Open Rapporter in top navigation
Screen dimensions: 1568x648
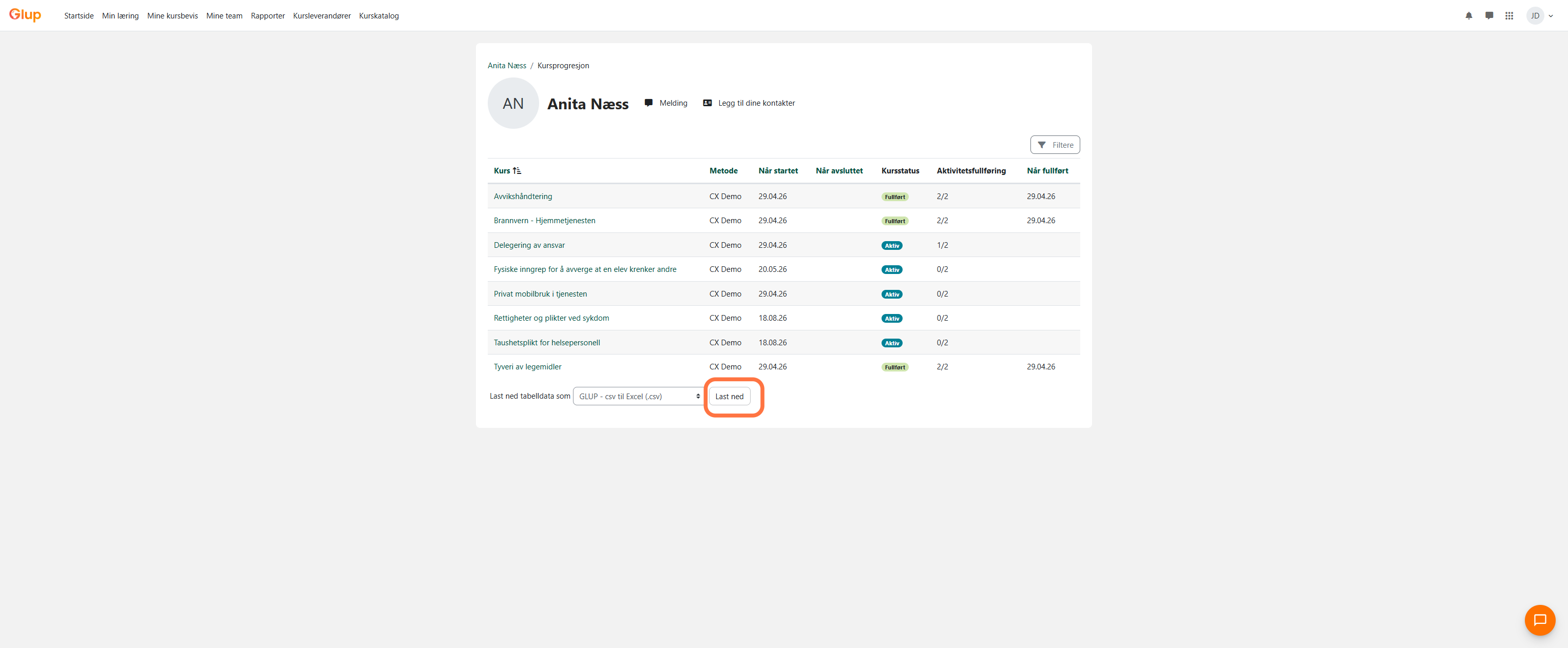tap(268, 16)
